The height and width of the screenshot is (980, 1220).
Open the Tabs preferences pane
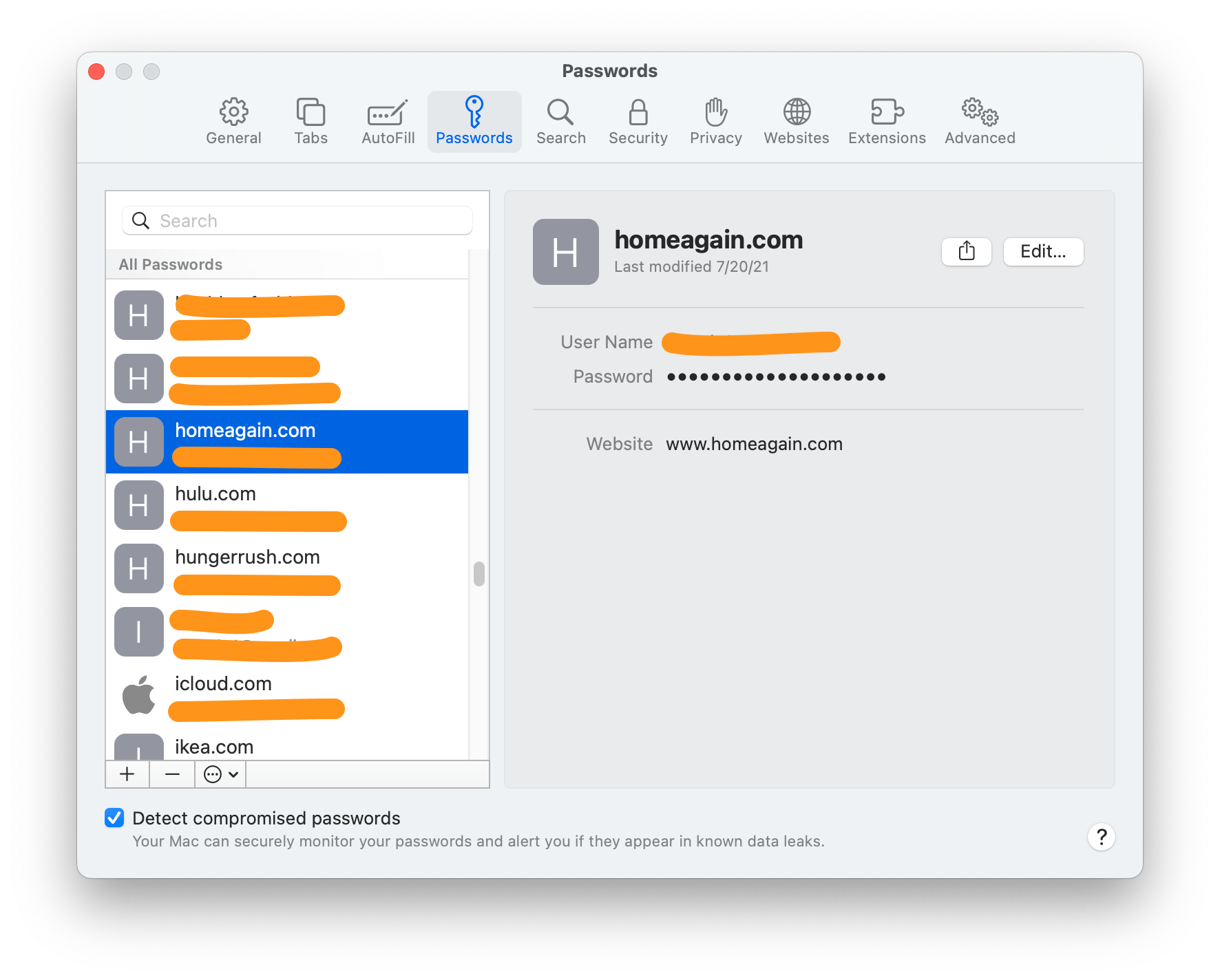point(311,122)
